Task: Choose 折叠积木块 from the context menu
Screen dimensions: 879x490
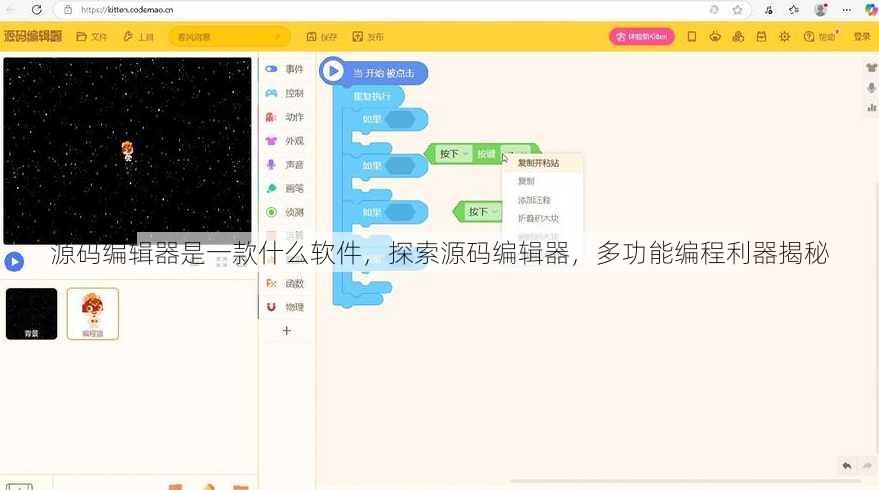Action: click(x=538, y=218)
